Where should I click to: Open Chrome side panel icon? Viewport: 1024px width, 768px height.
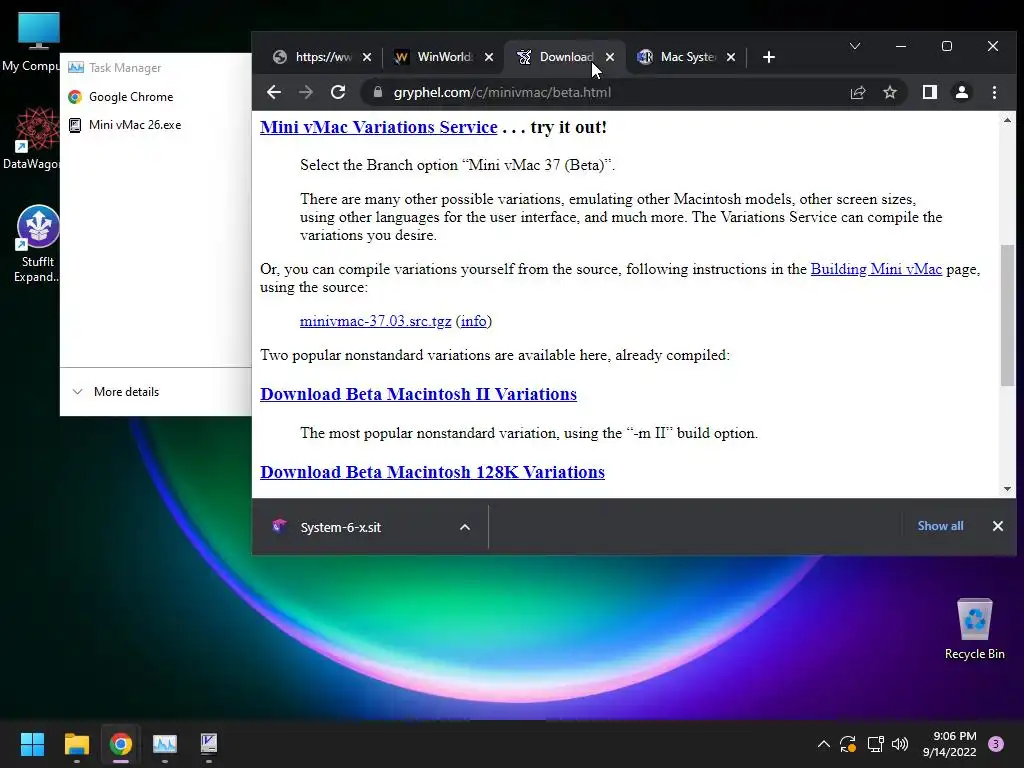929,92
